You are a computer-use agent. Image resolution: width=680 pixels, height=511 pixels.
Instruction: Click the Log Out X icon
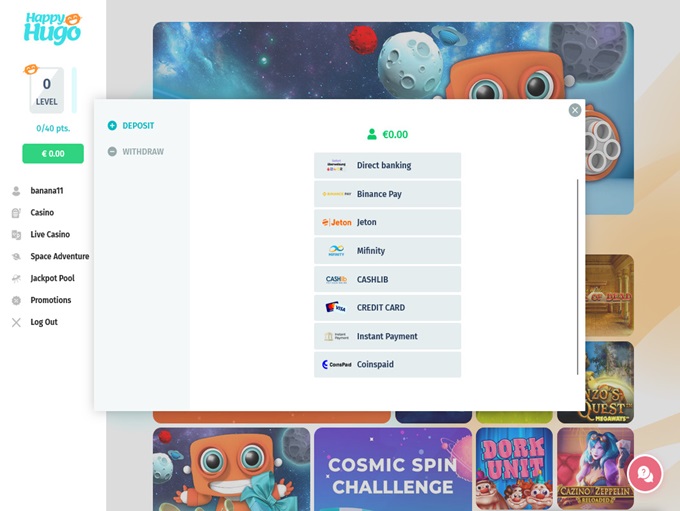click(x=16, y=323)
